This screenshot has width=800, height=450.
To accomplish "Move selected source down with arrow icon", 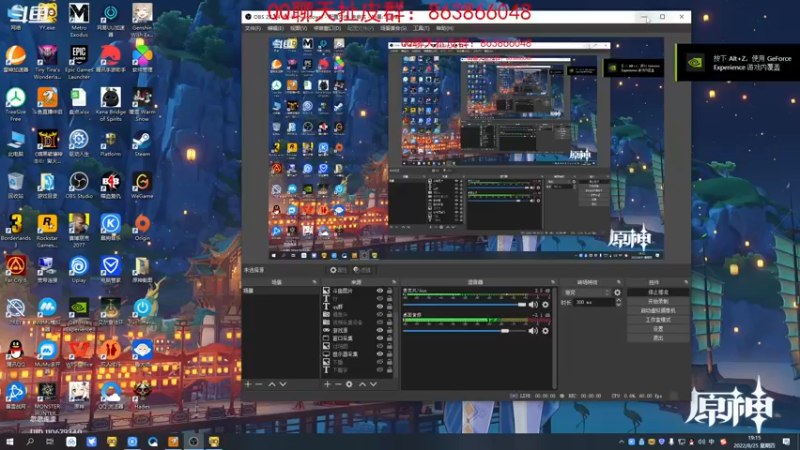I will tap(373, 384).
